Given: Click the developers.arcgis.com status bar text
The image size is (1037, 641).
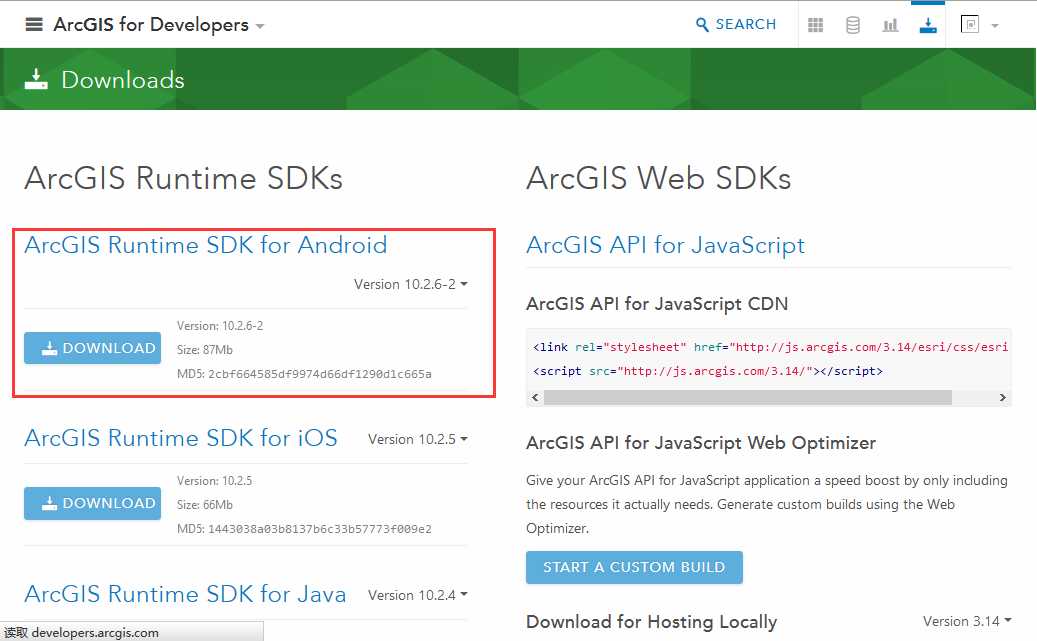Looking at the screenshot, I should click(x=95, y=632).
